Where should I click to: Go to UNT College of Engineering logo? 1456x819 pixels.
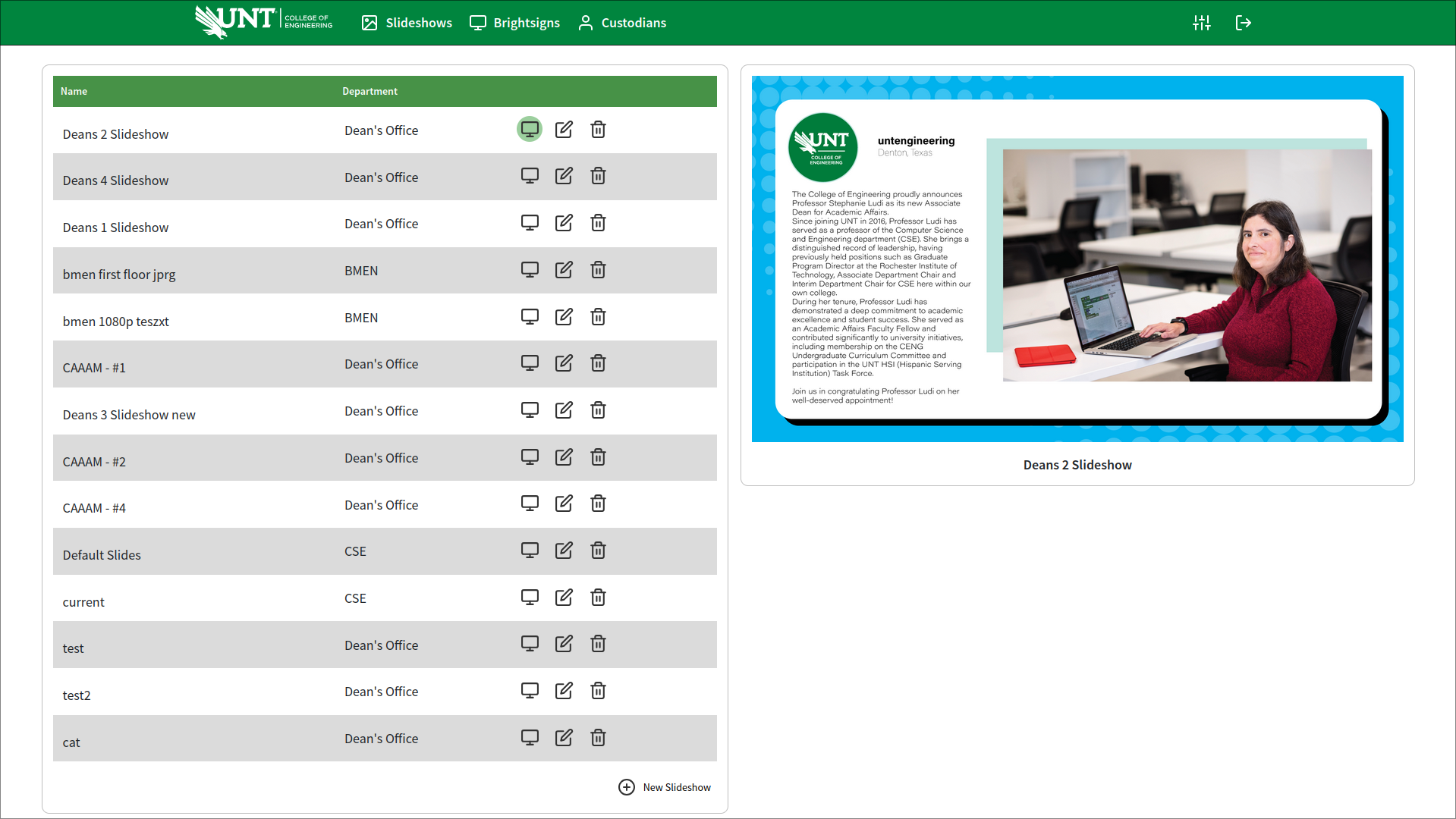coord(263,22)
